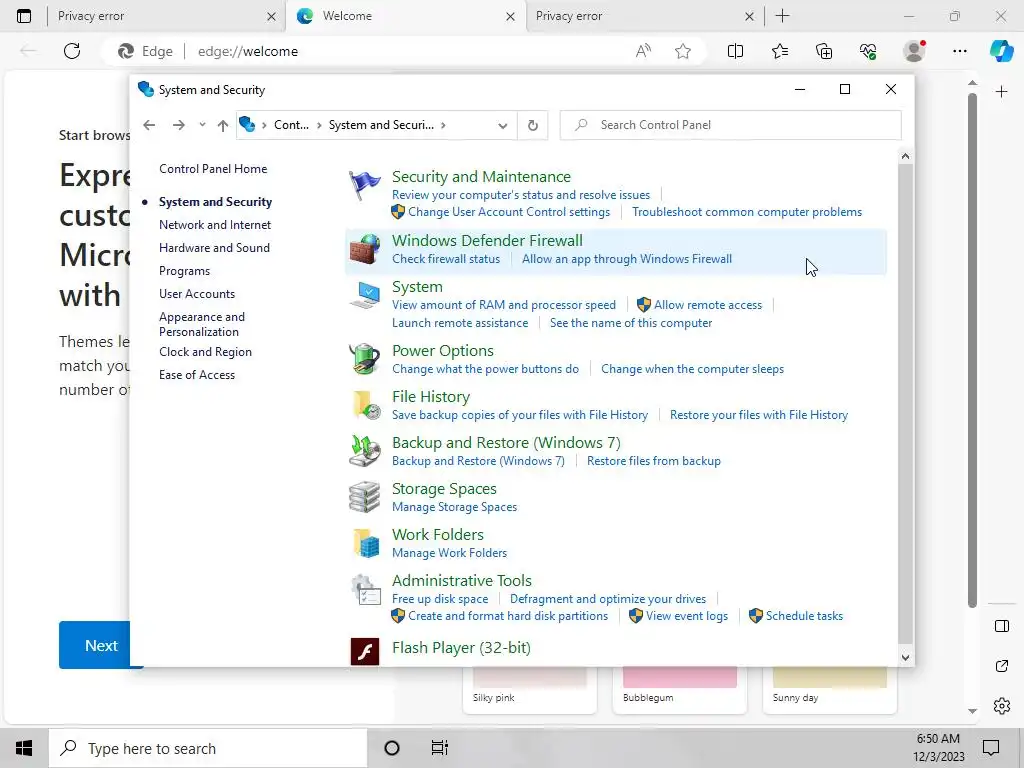Screen dimensions: 1024x768
Task: Go forward in Control Panel navigation
Action: coord(178,125)
